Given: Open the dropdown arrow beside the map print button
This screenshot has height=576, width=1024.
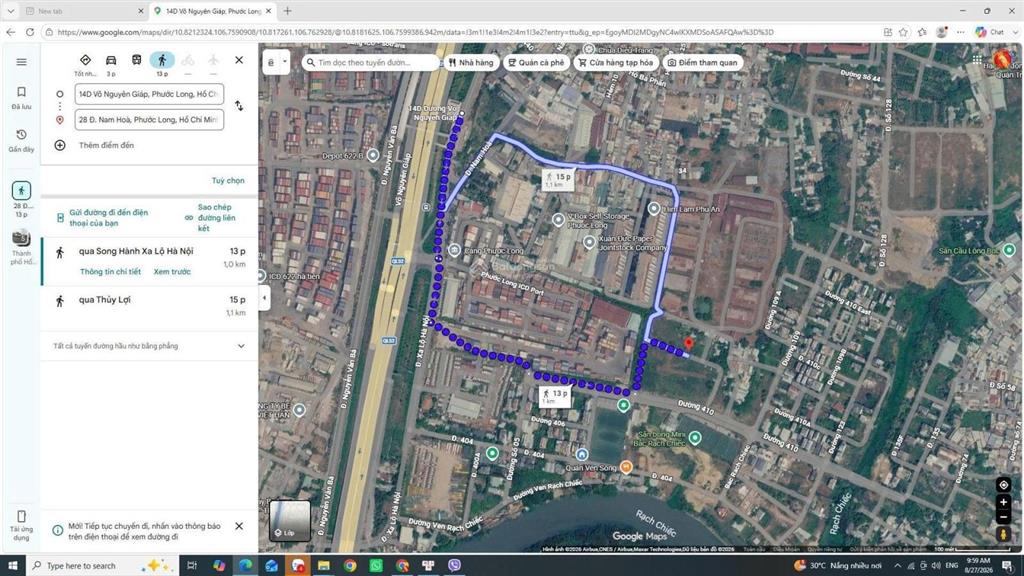Looking at the screenshot, I should 285,62.
